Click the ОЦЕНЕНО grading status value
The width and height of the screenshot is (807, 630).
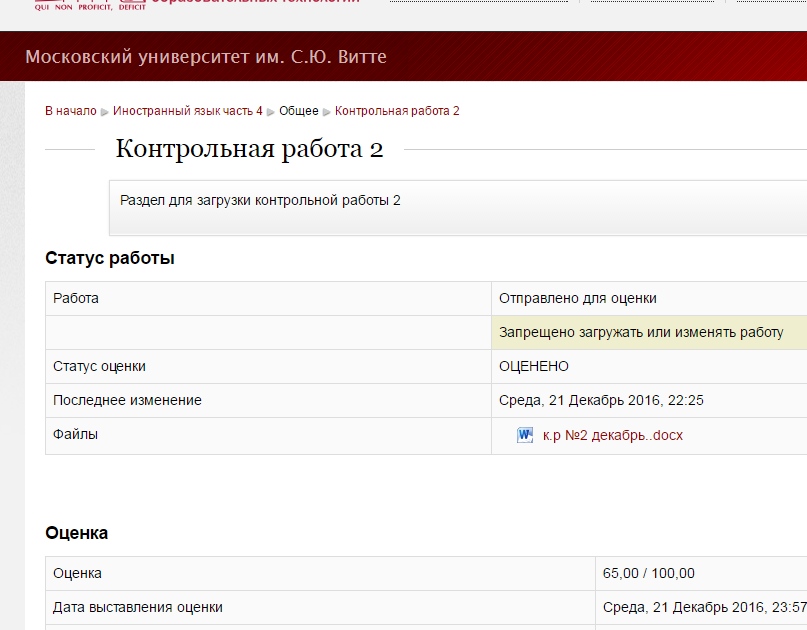coord(534,366)
